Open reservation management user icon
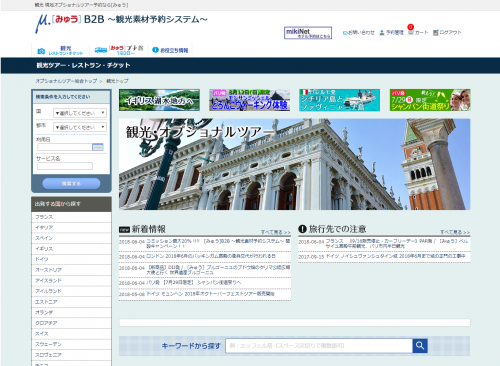 tap(382, 33)
